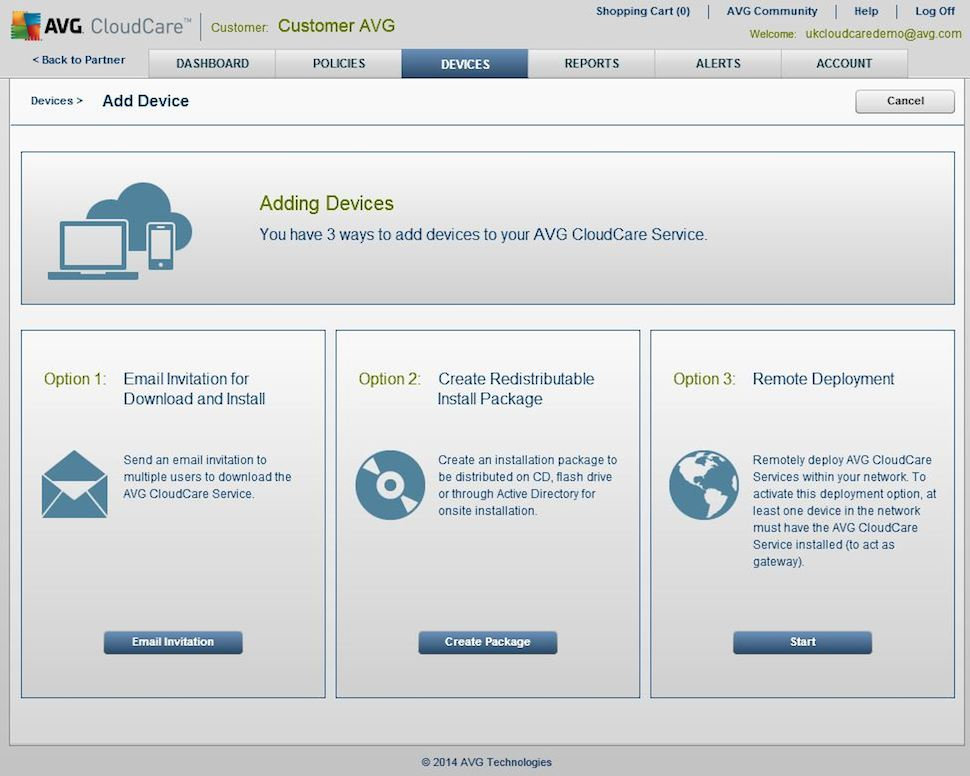This screenshot has height=776, width=970.
Task: Click the 'Remotely deploy AVG CloudCare' description
Action: click(x=844, y=511)
